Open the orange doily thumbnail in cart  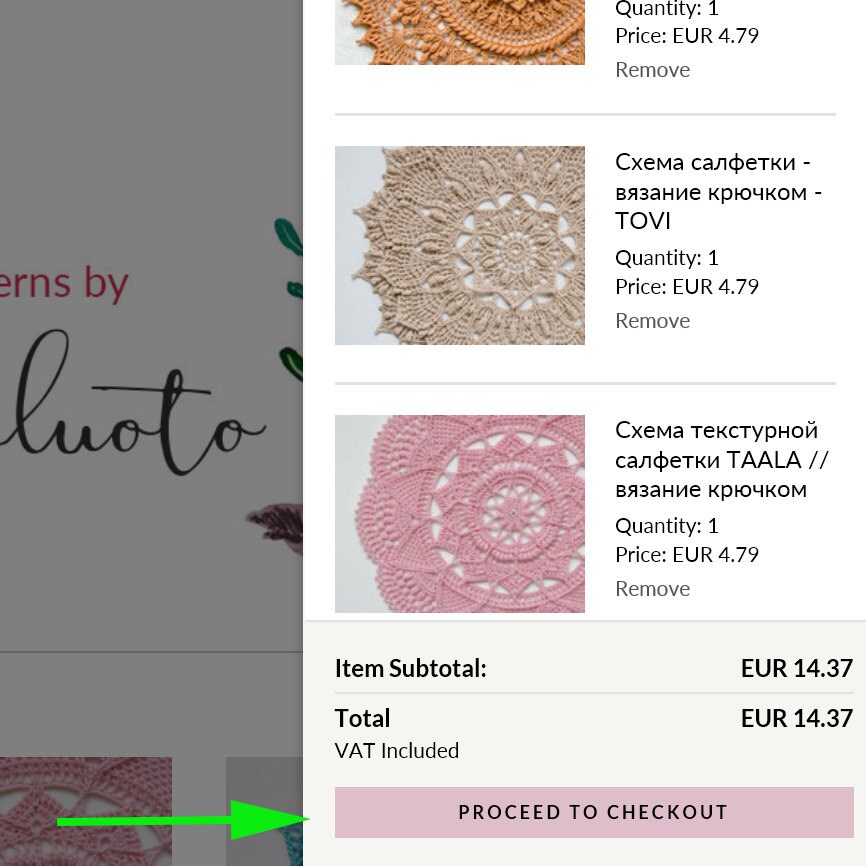460,32
